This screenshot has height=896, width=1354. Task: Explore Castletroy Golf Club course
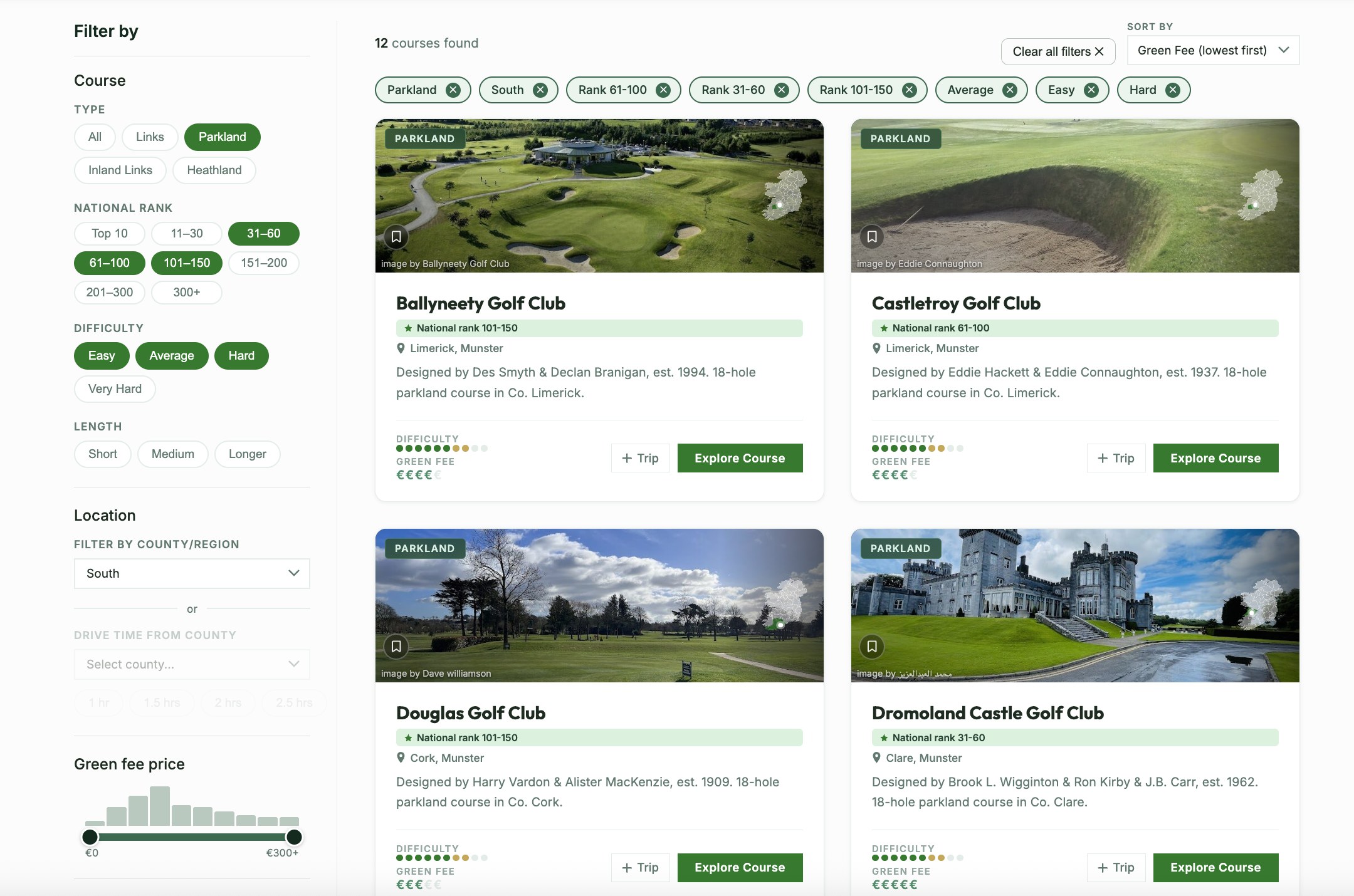click(1215, 458)
